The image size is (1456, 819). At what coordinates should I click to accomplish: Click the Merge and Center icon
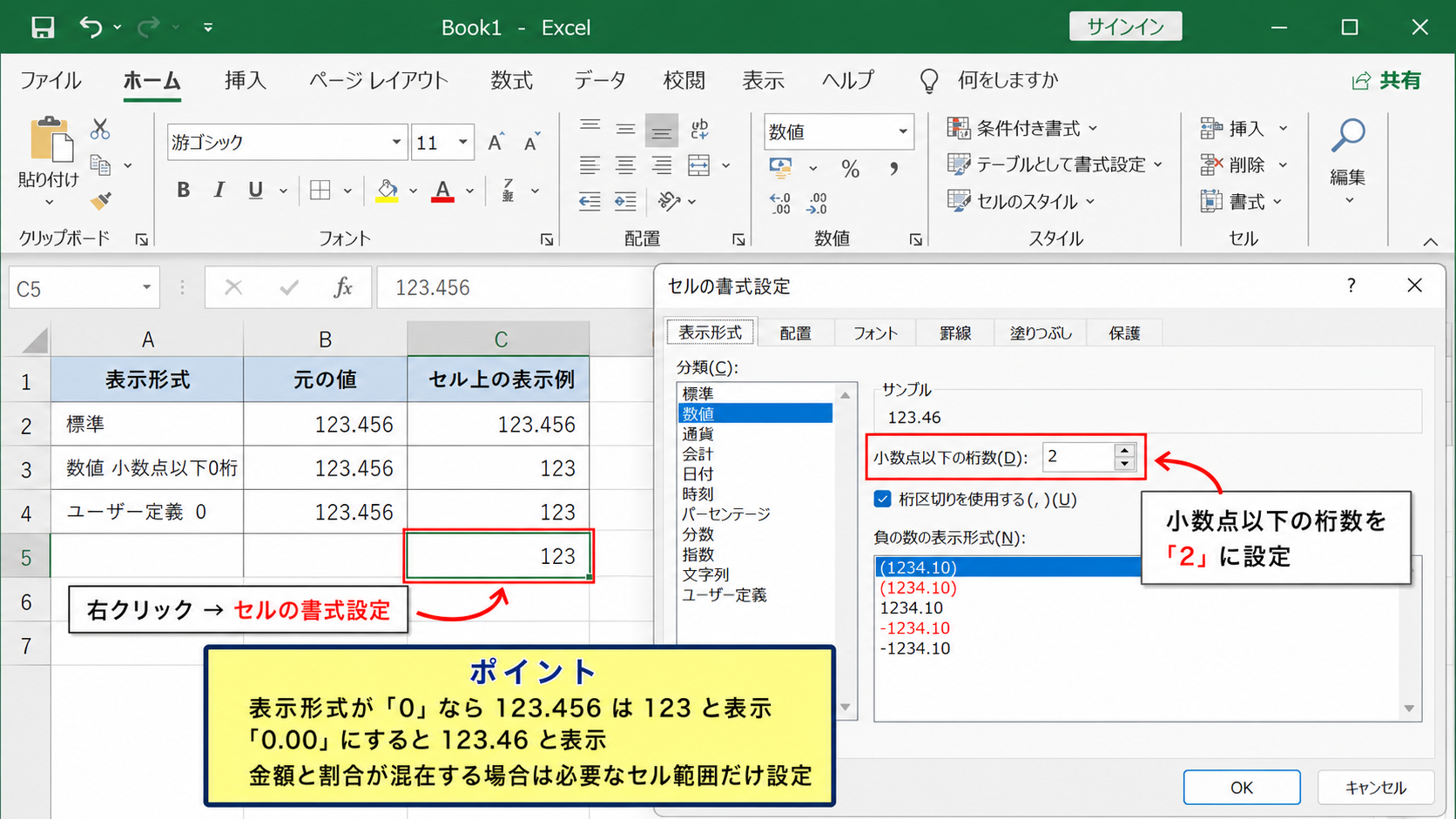[x=699, y=165]
